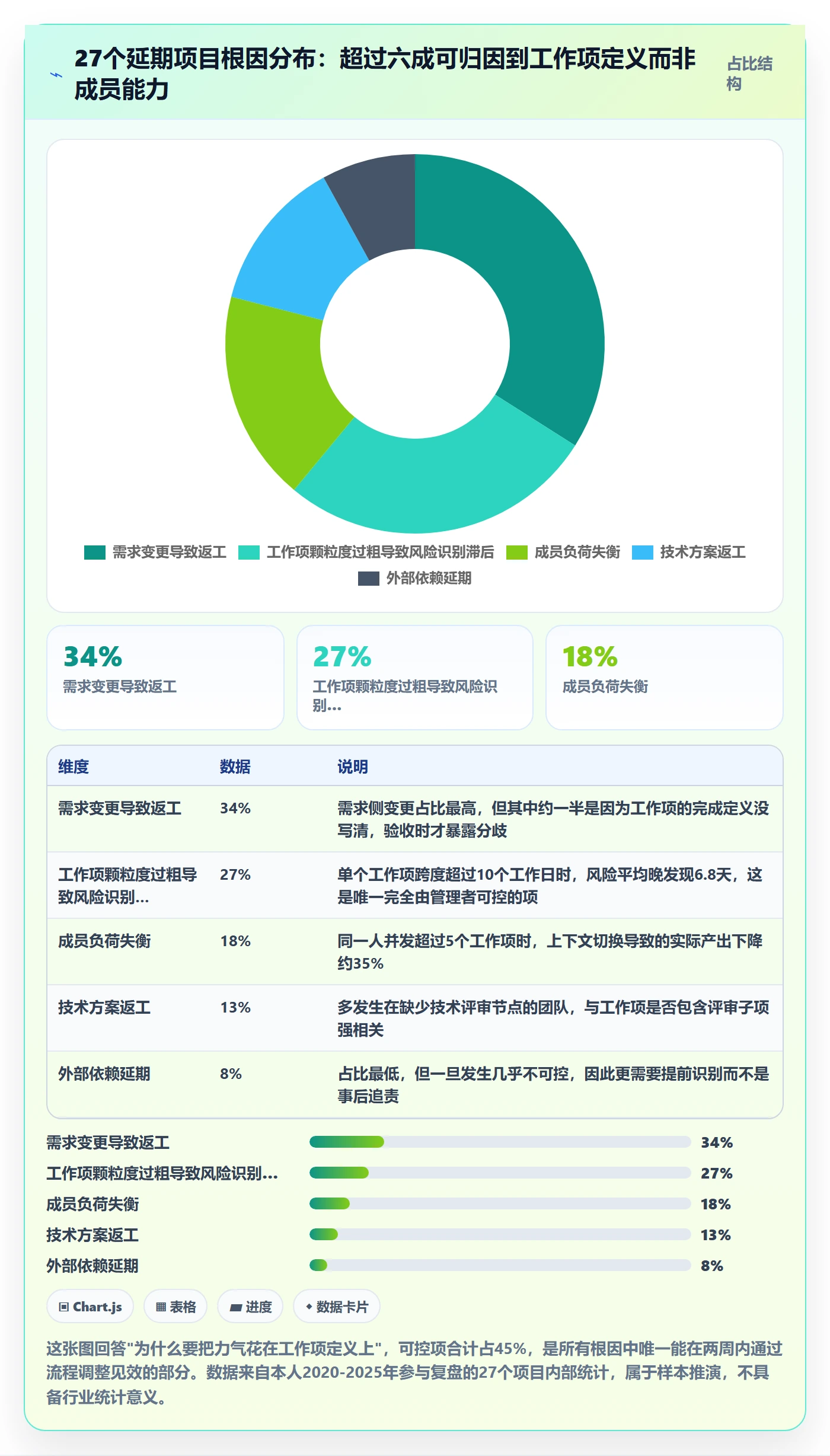Select the 34% 需求变更导致返工 data card

(x=165, y=678)
